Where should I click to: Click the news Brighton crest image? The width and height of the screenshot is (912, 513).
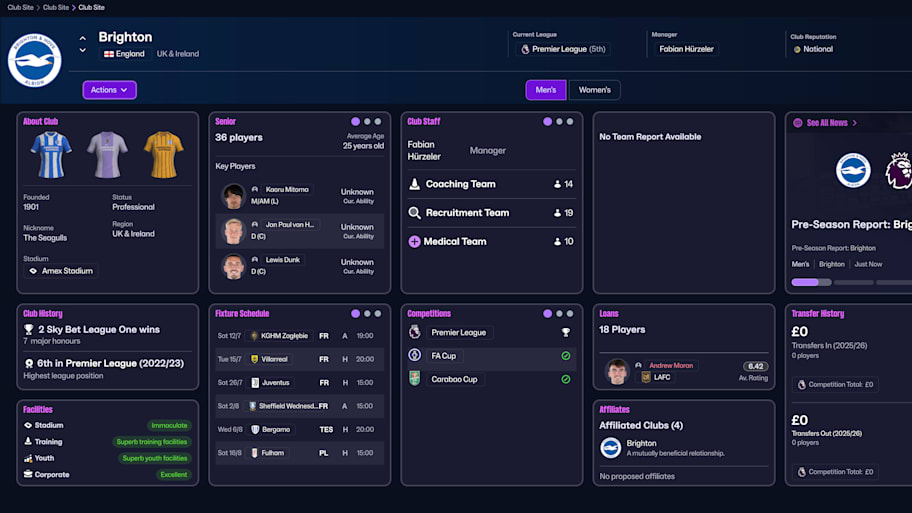pyautogui.click(x=853, y=170)
